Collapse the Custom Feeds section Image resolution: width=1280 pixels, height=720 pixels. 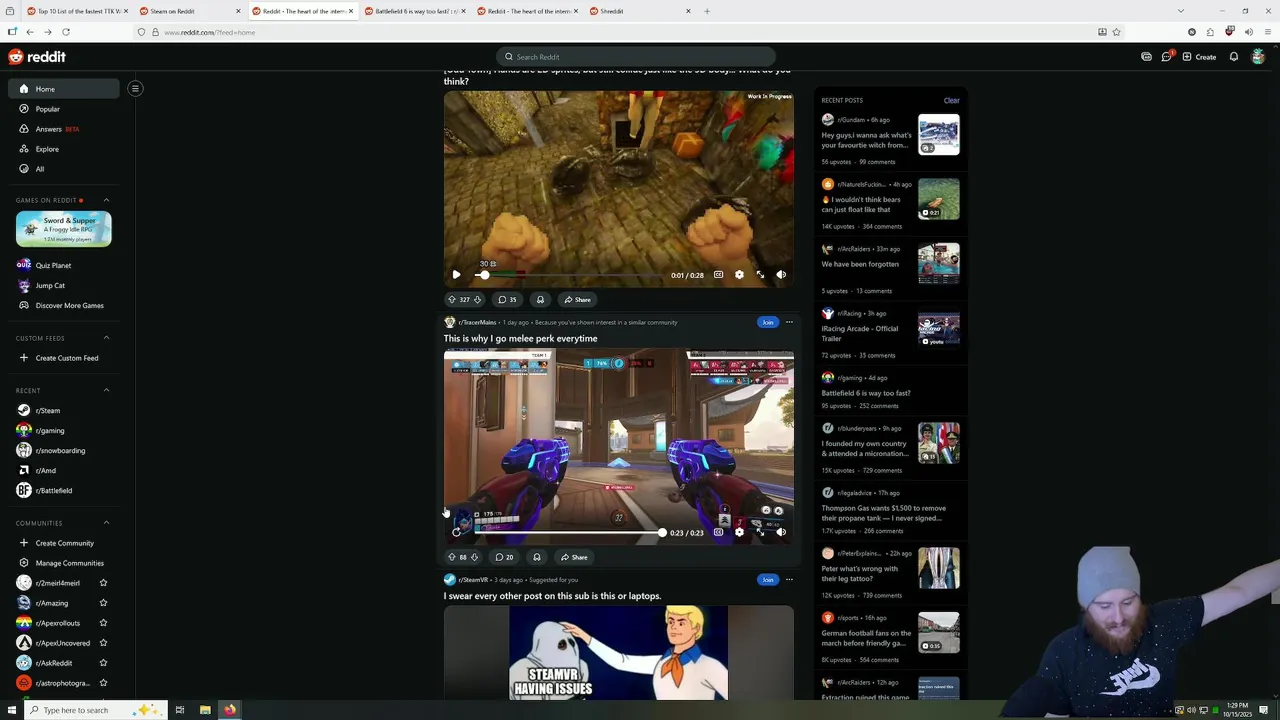coord(107,338)
